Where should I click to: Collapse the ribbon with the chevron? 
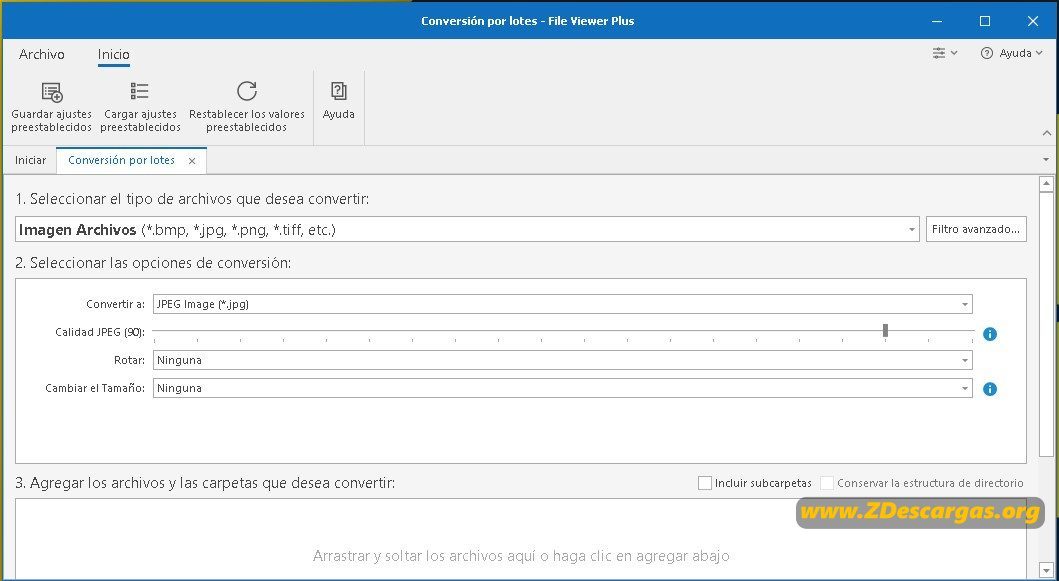point(1047,133)
